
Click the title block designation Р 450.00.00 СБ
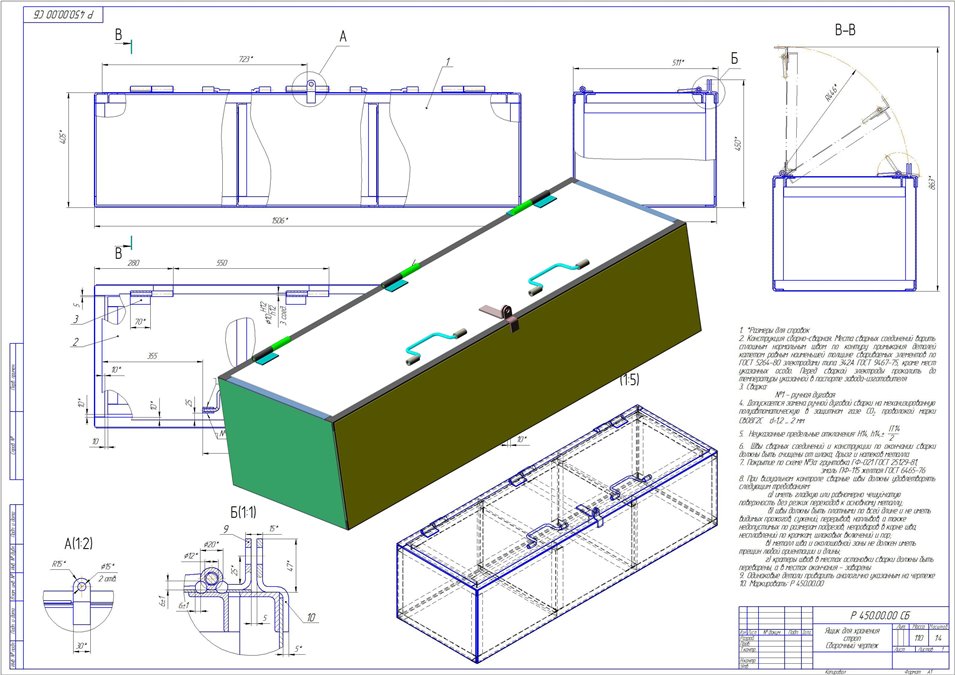(881, 615)
